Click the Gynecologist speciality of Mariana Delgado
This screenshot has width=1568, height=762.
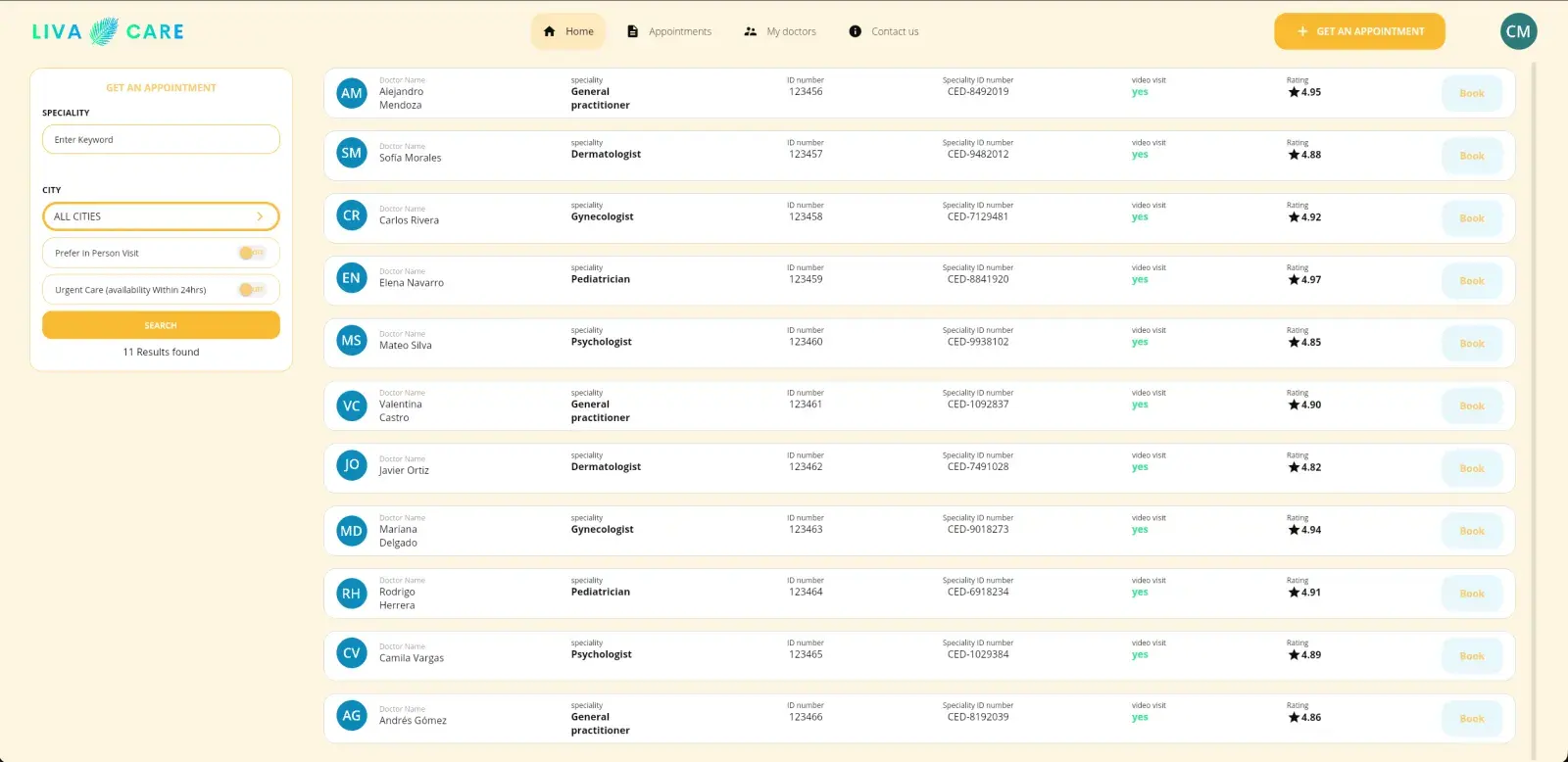tap(603, 530)
